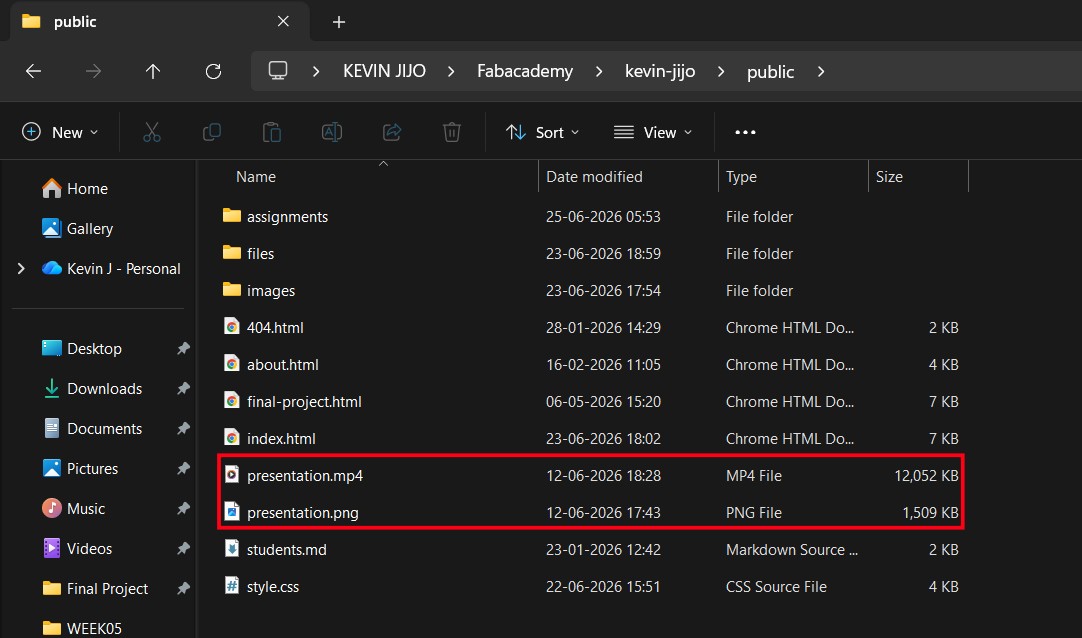The height and width of the screenshot is (638, 1082).
Task: Click pin icon next to Videos
Action: point(183,548)
